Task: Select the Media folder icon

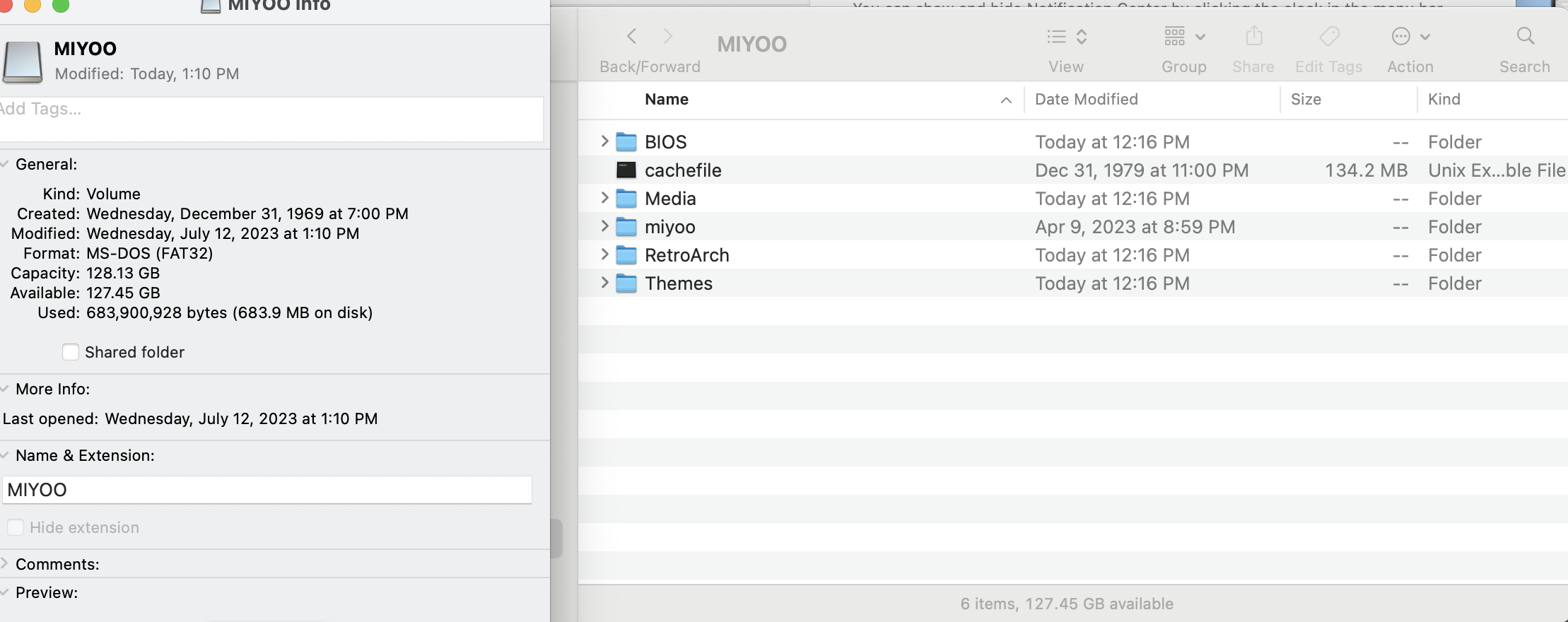Action: click(626, 199)
